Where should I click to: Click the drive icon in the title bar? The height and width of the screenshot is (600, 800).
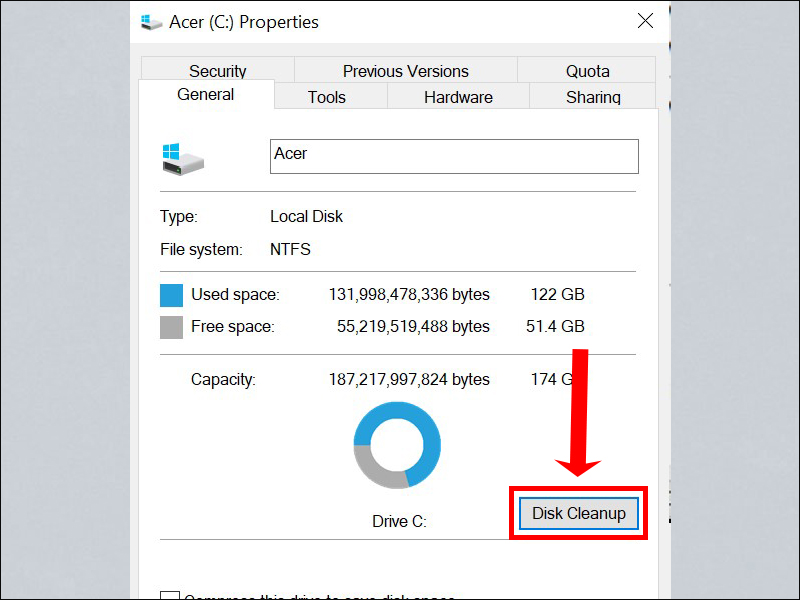(152, 21)
